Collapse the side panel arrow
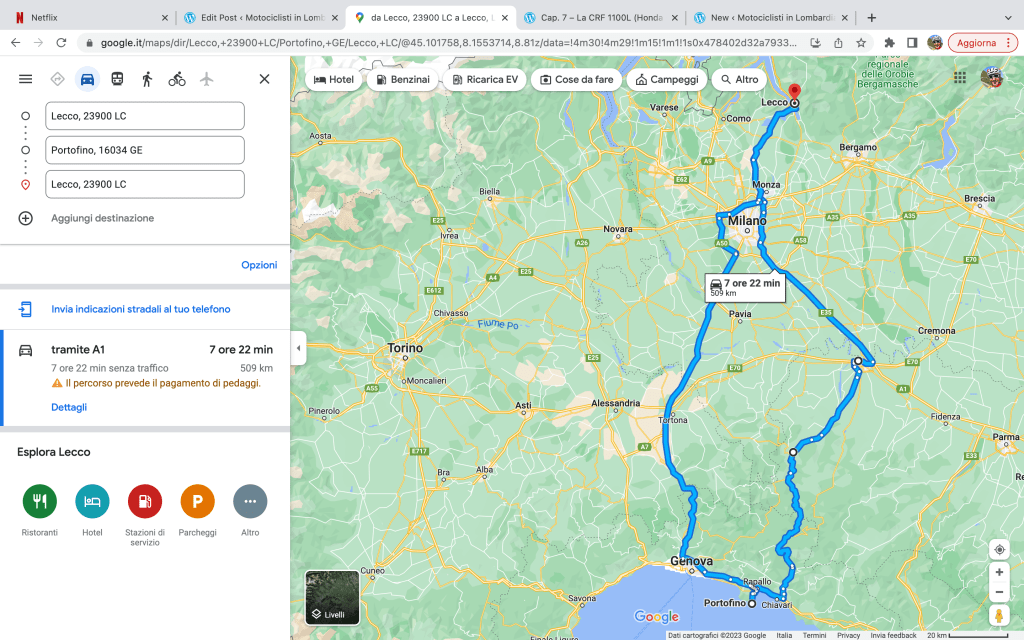Viewport: 1024px width, 640px height. click(x=297, y=348)
